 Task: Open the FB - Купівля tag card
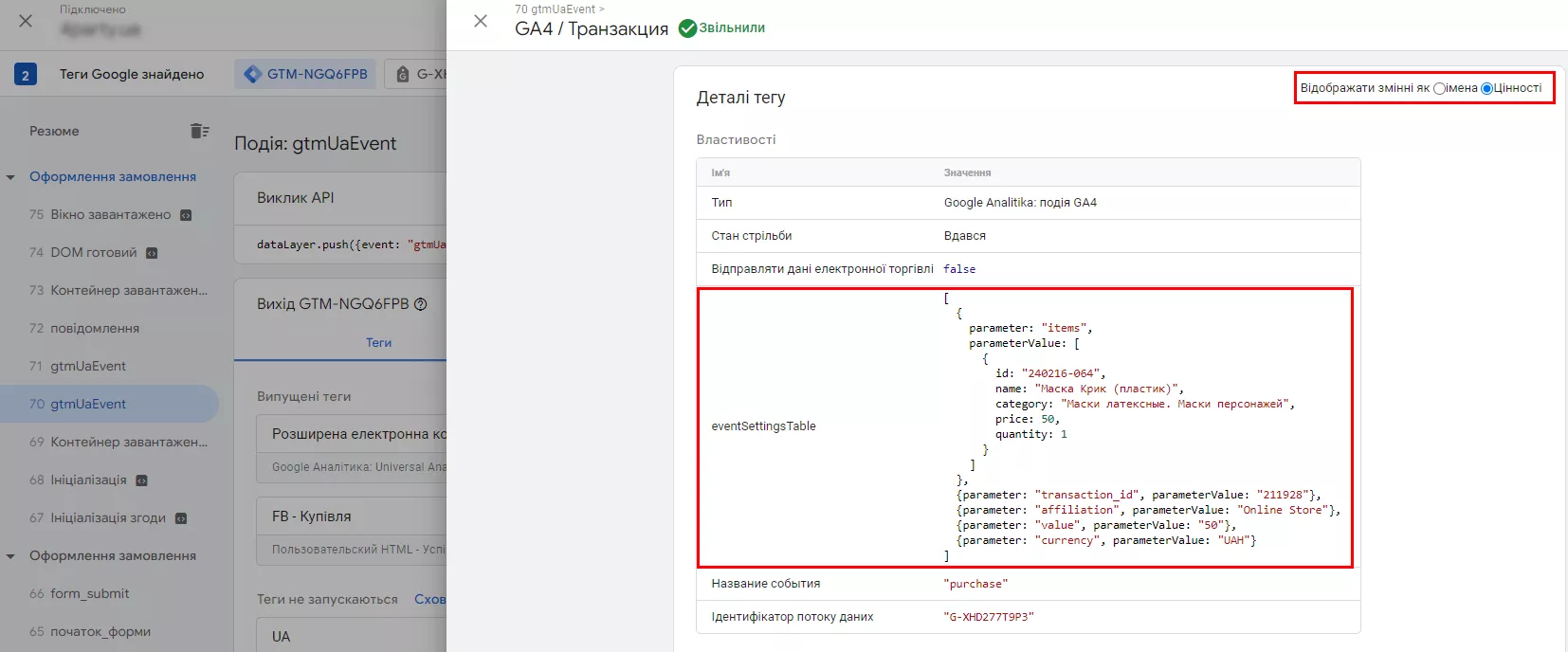click(x=352, y=532)
